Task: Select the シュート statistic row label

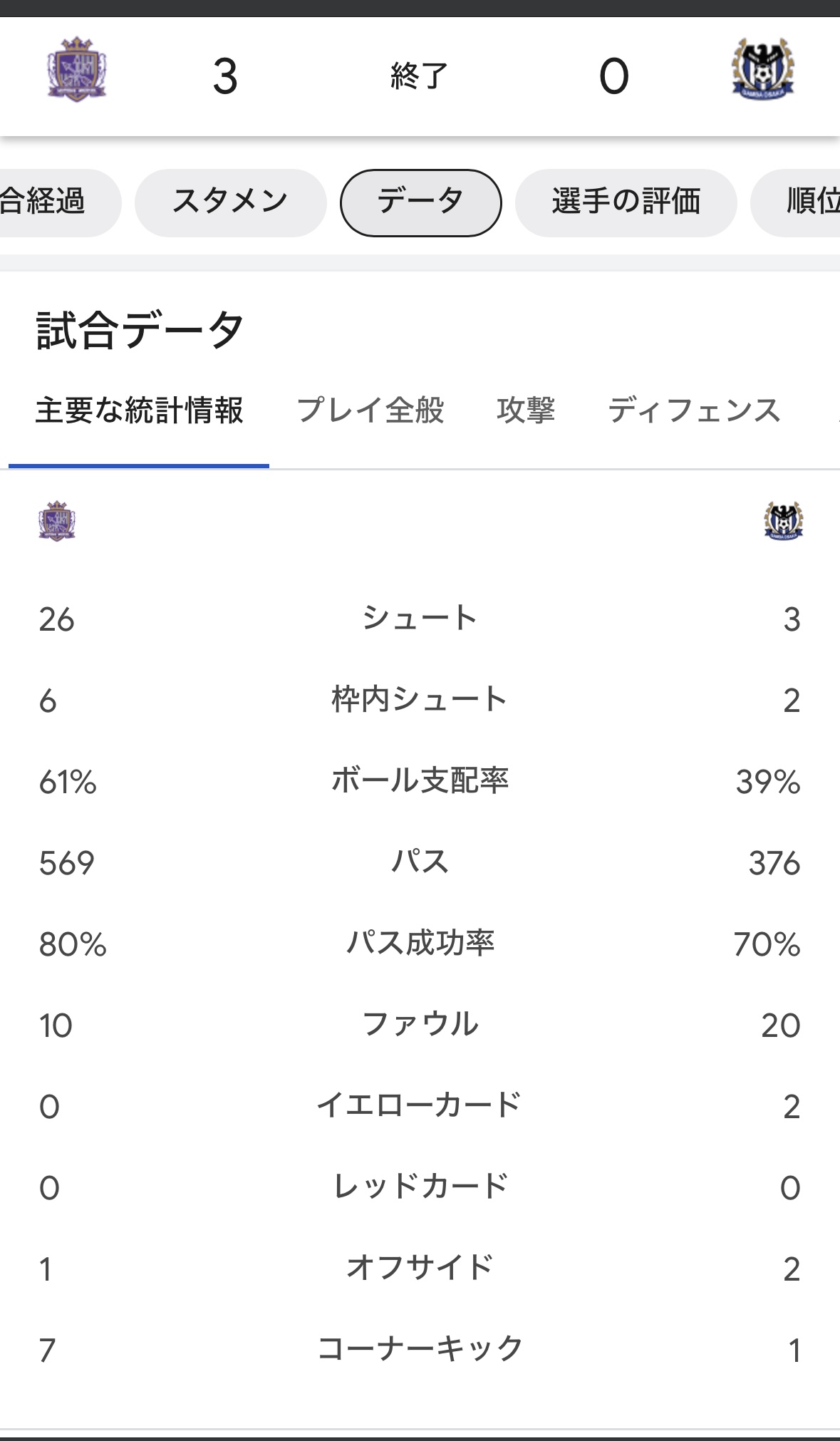Action: (x=420, y=618)
